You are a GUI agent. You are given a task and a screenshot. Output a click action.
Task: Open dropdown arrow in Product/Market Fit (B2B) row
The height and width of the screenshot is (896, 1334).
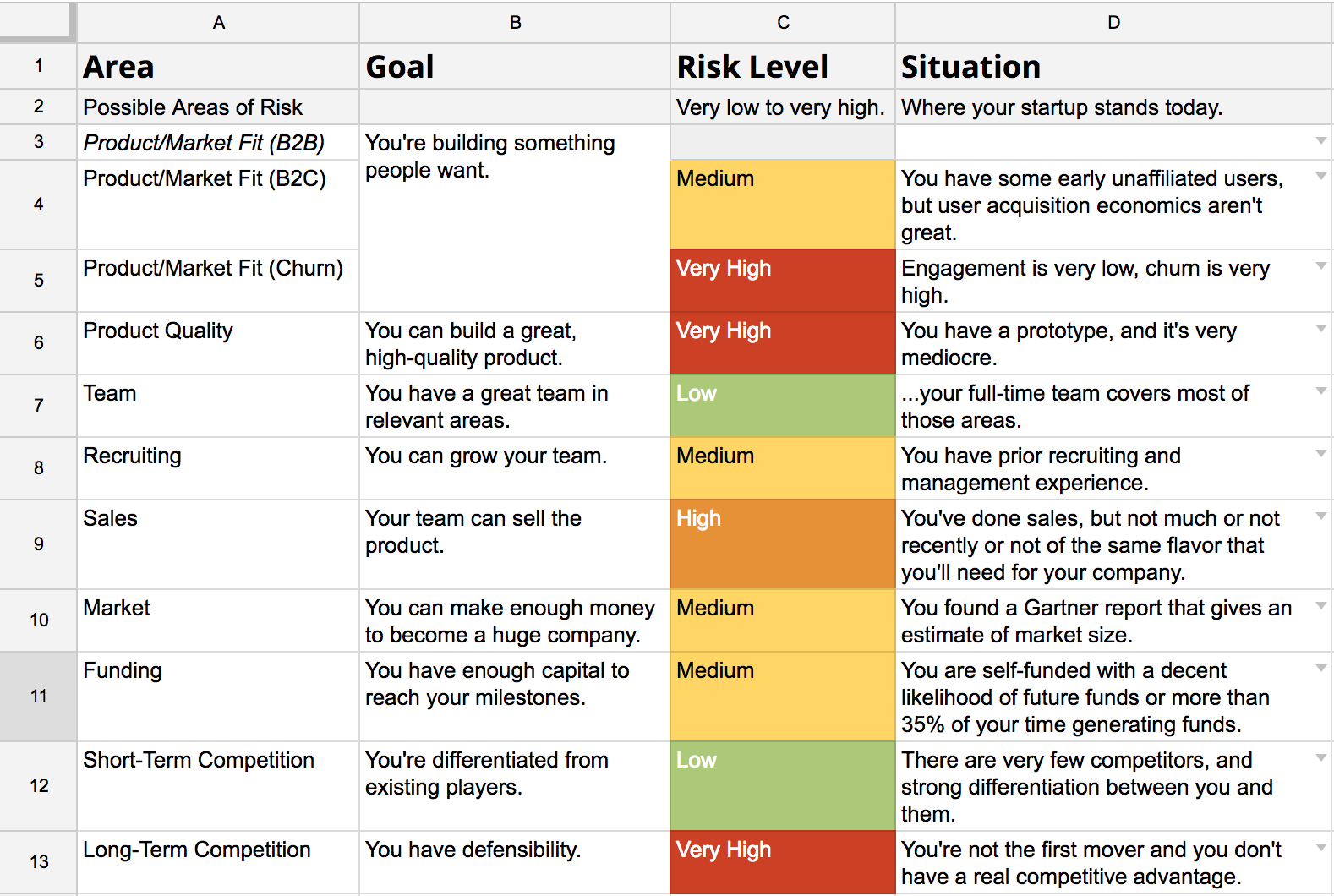click(1320, 141)
